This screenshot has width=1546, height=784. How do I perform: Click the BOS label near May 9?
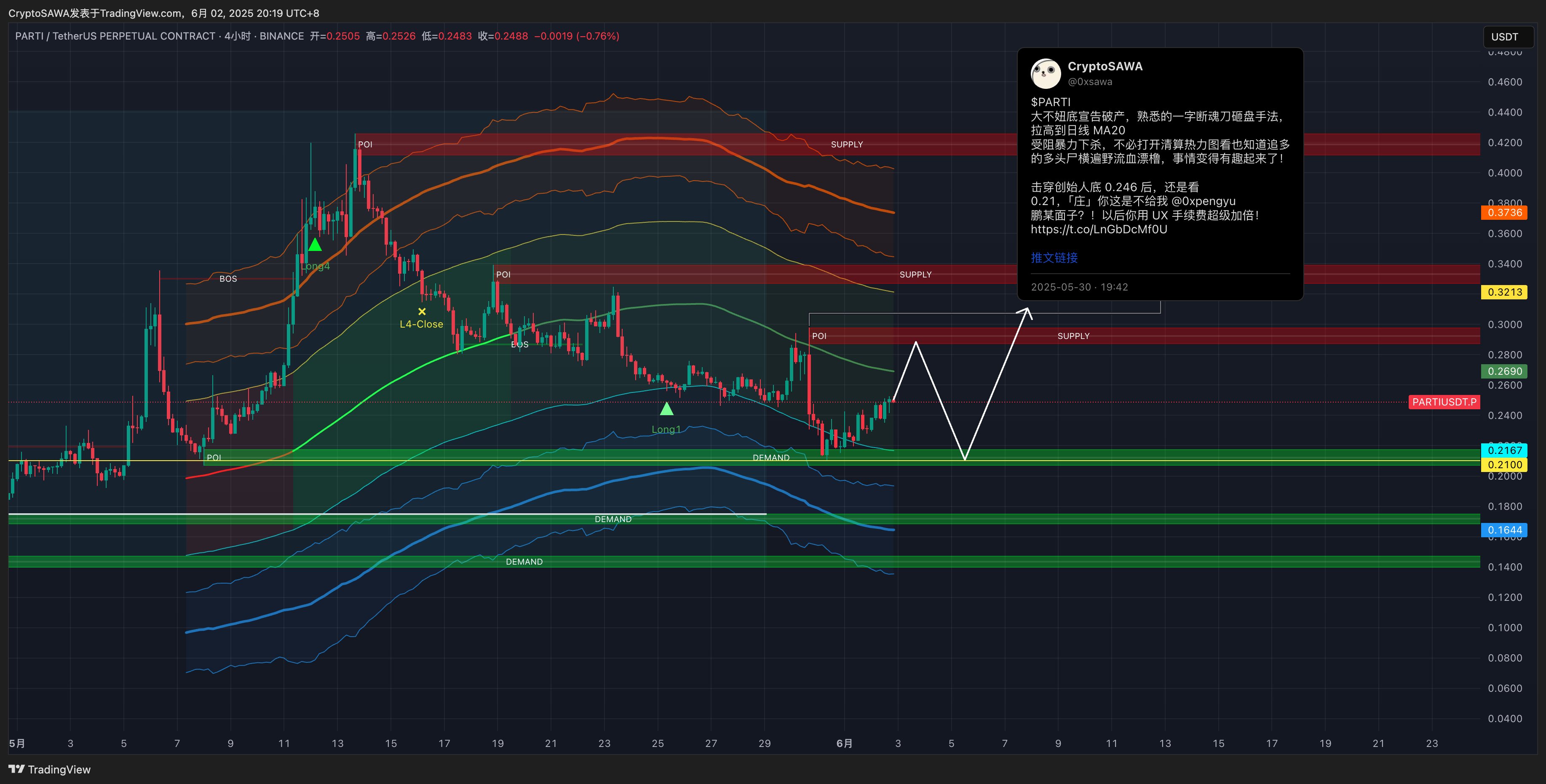(x=228, y=278)
